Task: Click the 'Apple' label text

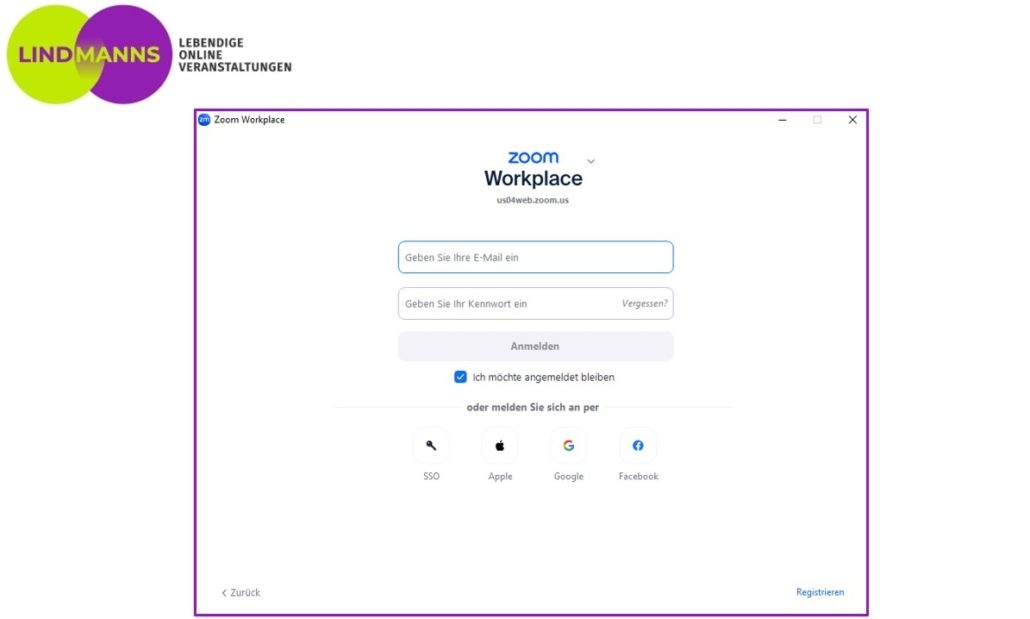Action: pyautogui.click(x=500, y=476)
